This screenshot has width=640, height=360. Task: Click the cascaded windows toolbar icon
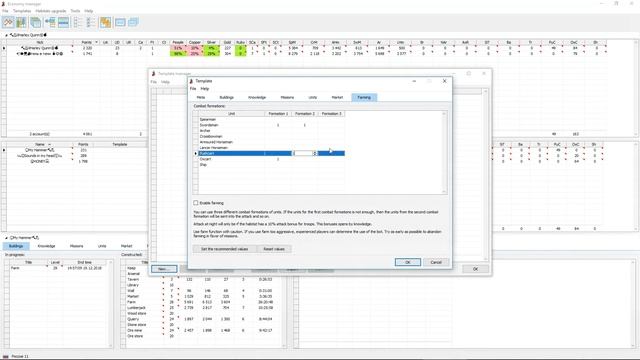pos(133,22)
